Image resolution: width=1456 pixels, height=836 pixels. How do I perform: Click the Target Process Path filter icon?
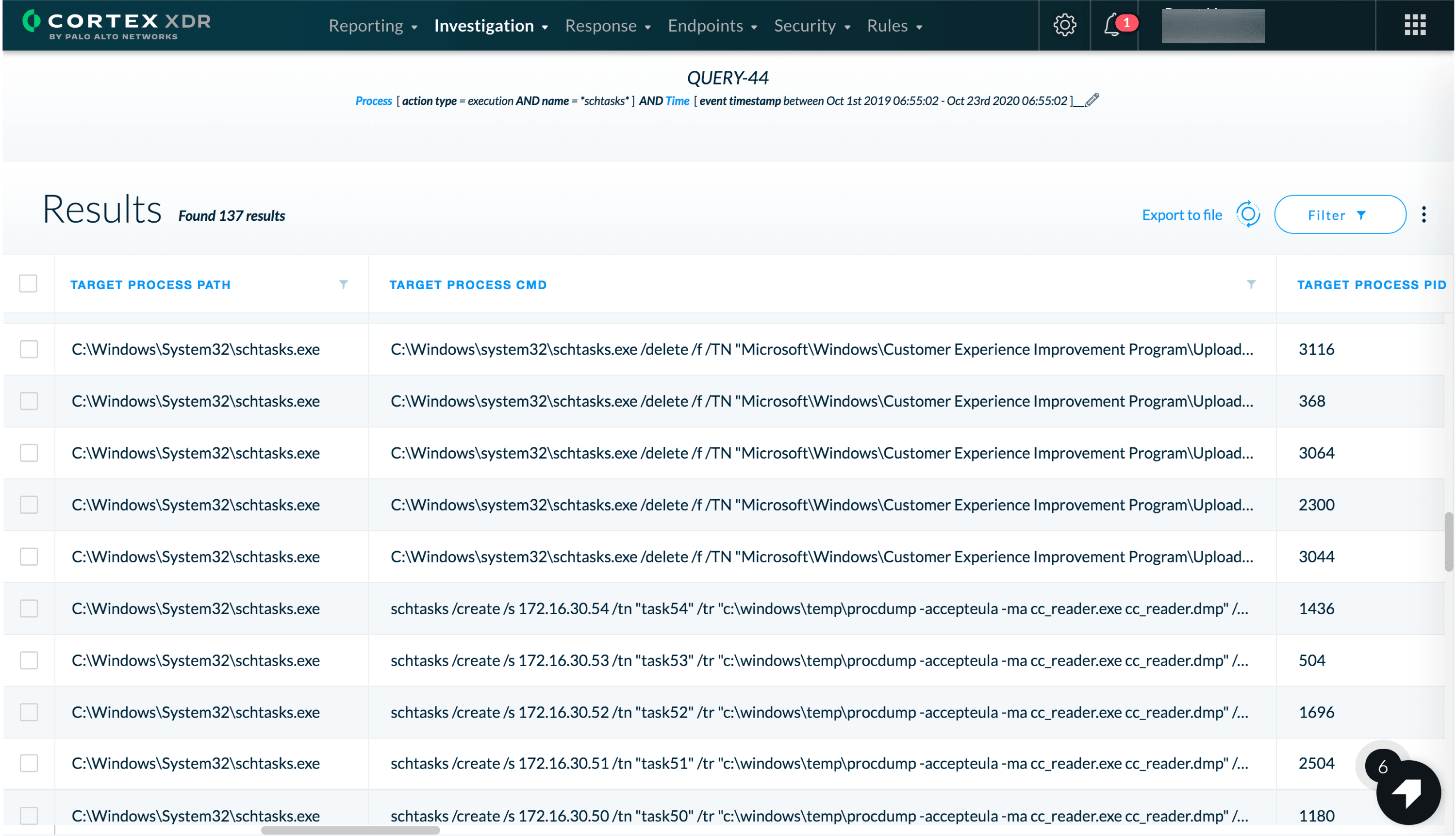pyautogui.click(x=344, y=284)
